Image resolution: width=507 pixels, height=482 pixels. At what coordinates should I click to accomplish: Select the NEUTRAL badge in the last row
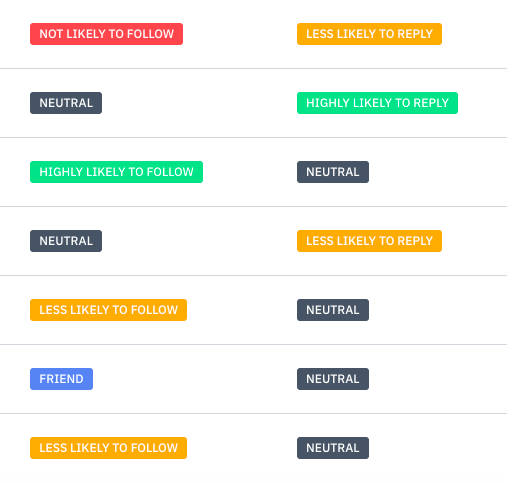coord(333,448)
